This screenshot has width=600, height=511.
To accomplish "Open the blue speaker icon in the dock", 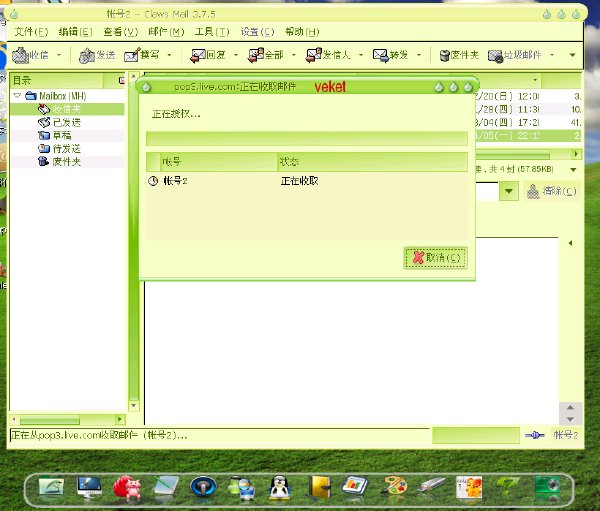I will point(203,487).
